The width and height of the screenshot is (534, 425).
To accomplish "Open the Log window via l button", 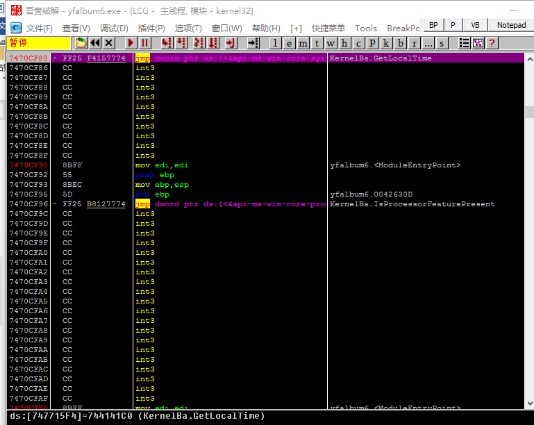I will pos(275,43).
